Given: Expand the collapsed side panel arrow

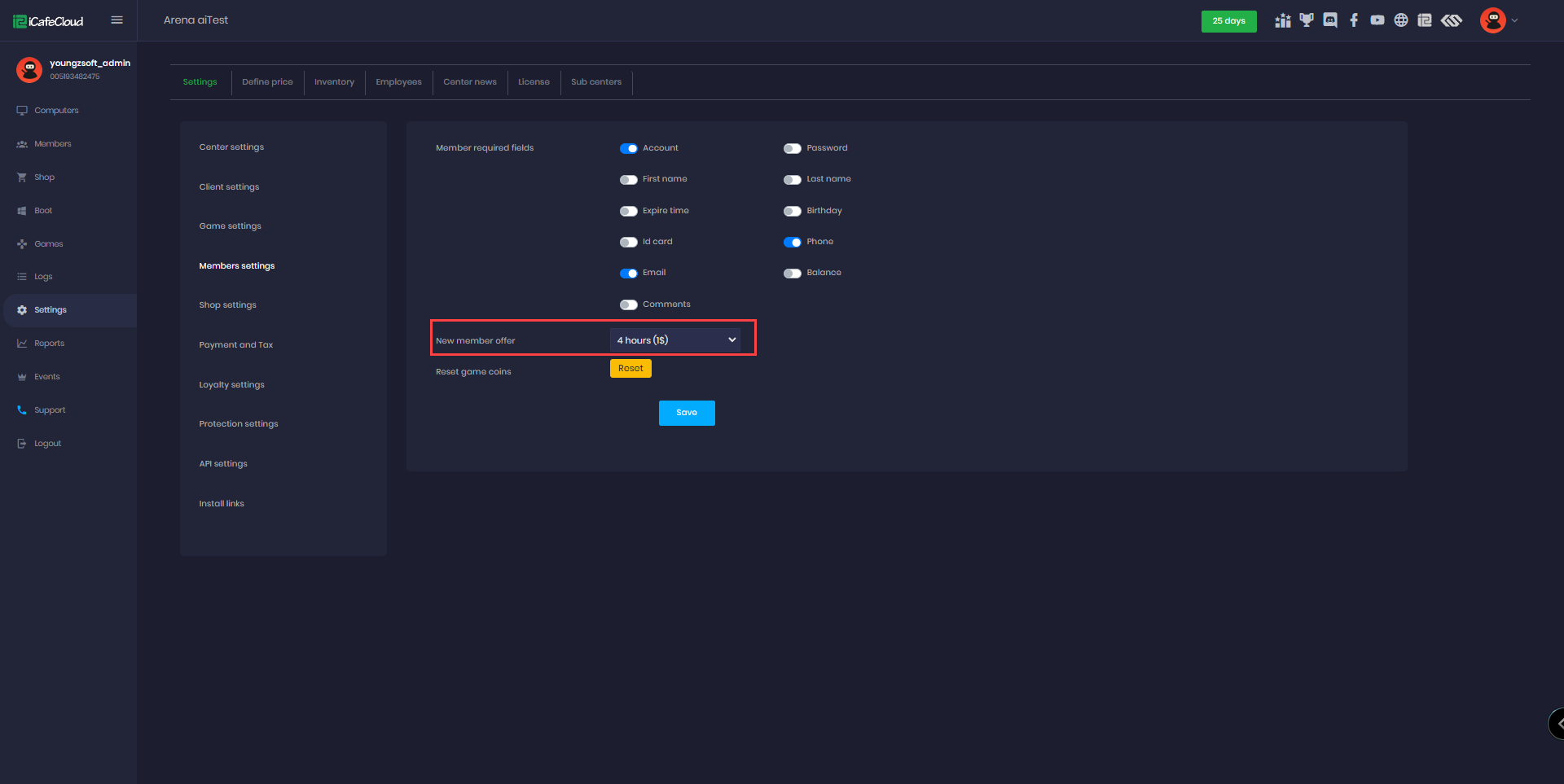Looking at the screenshot, I should 1558,723.
